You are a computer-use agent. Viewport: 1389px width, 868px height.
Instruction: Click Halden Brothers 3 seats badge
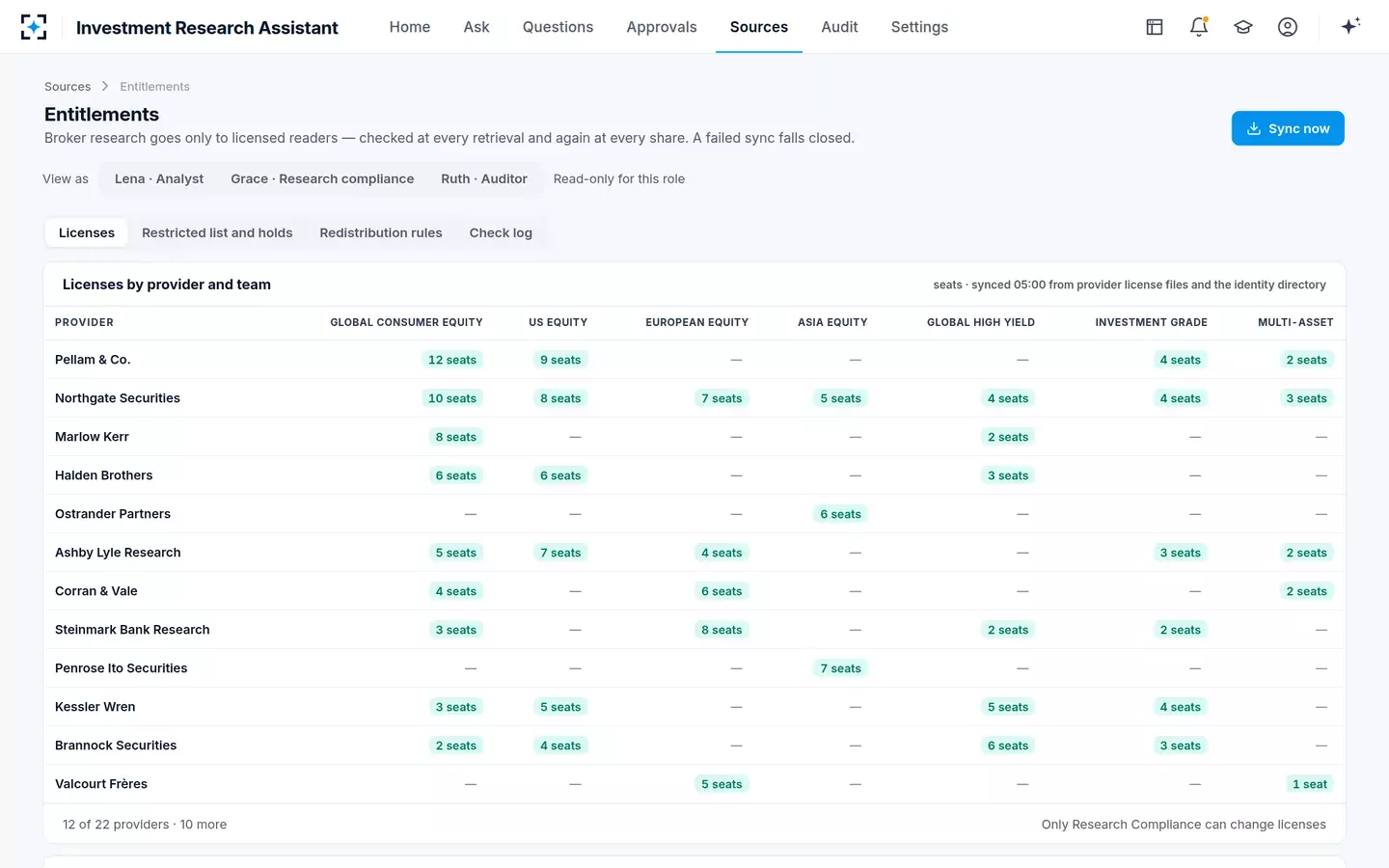(1008, 475)
